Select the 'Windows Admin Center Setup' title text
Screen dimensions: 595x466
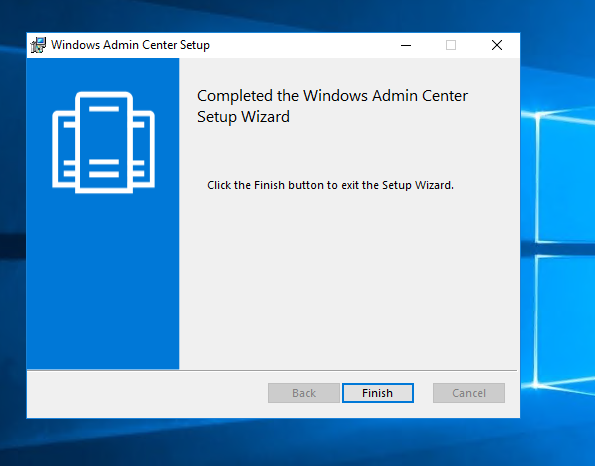click(x=130, y=45)
